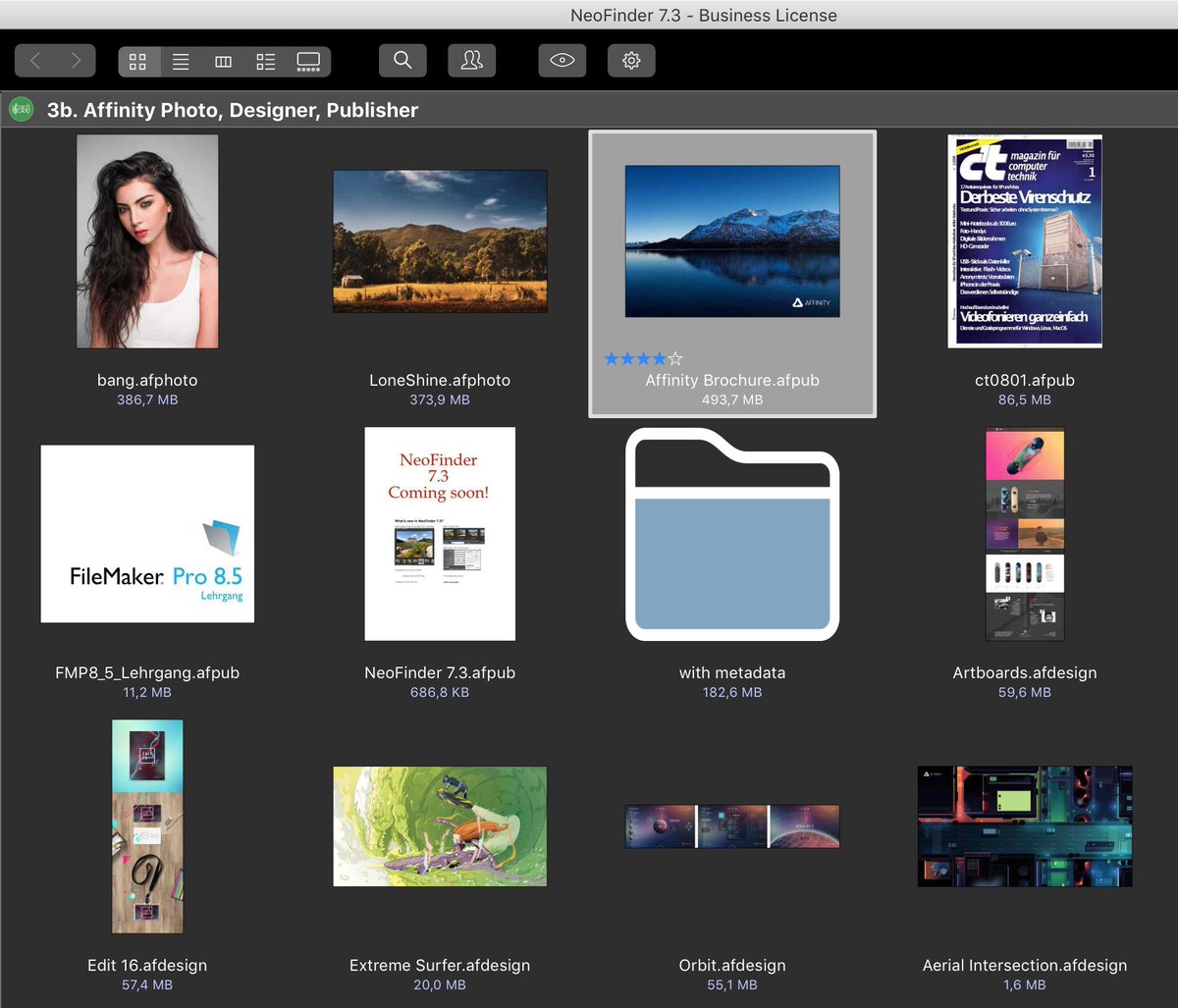Click the file name Edit 16.afdesign
The height and width of the screenshot is (1008, 1178).
(x=147, y=965)
